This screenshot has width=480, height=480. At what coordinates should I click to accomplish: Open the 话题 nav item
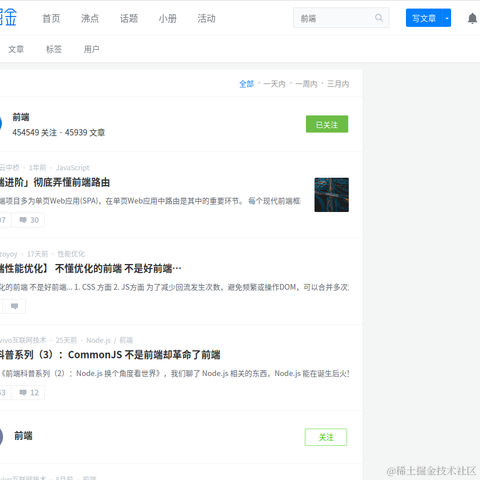click(129, 19)
